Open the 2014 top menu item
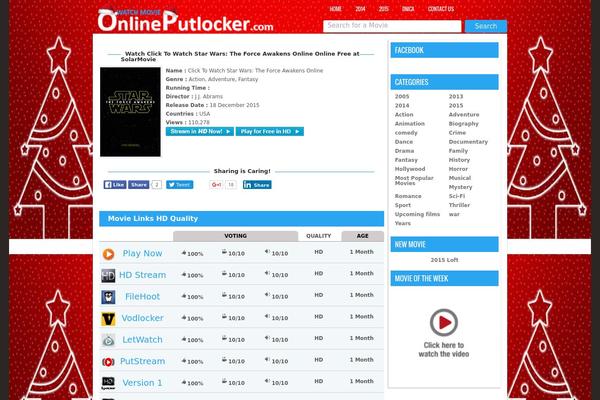600x400 pixels. pyautogui.click(x=360, y=9)
